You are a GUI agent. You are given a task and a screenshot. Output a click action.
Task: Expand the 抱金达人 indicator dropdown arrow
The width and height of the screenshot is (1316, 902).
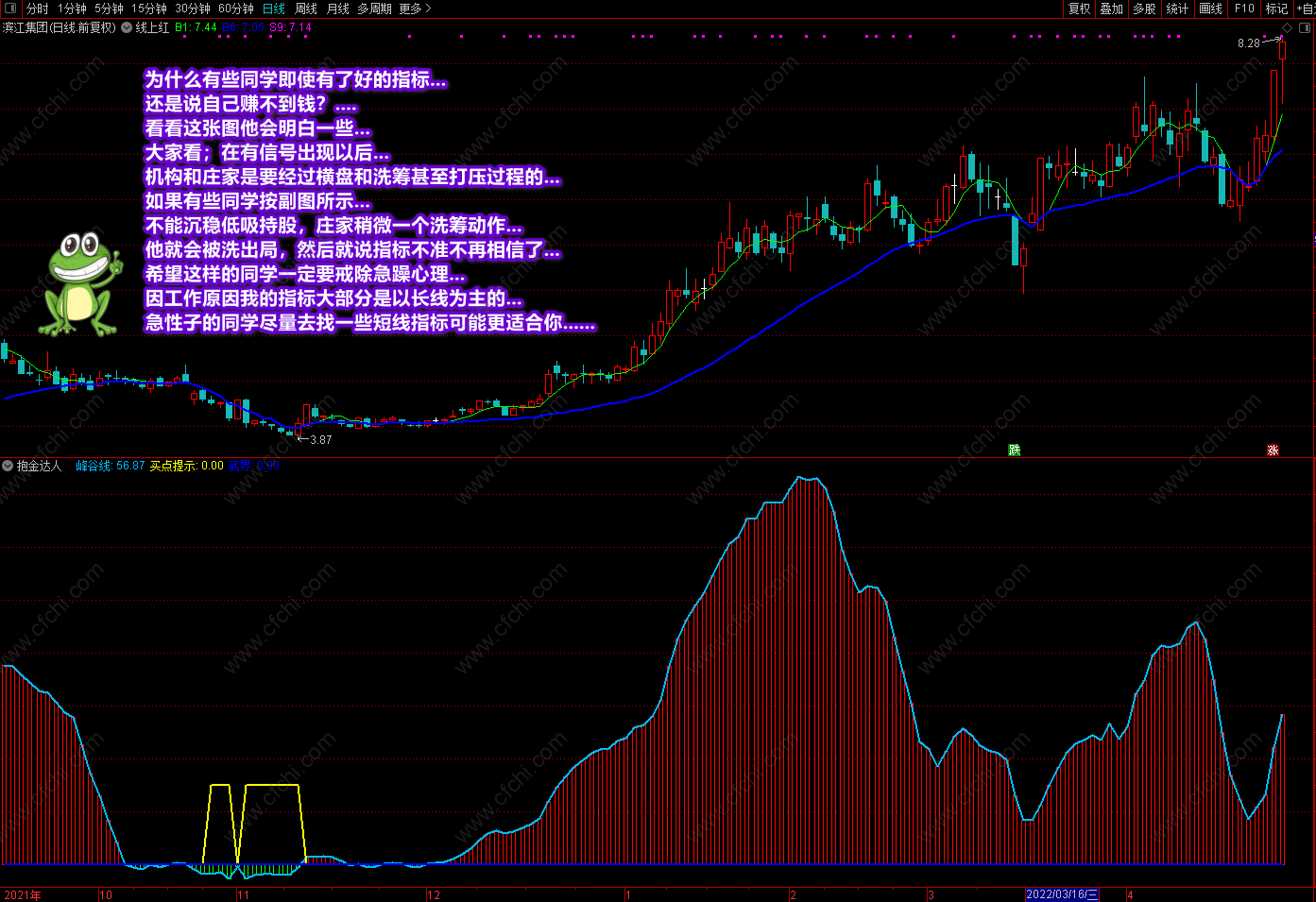[8, 466]
